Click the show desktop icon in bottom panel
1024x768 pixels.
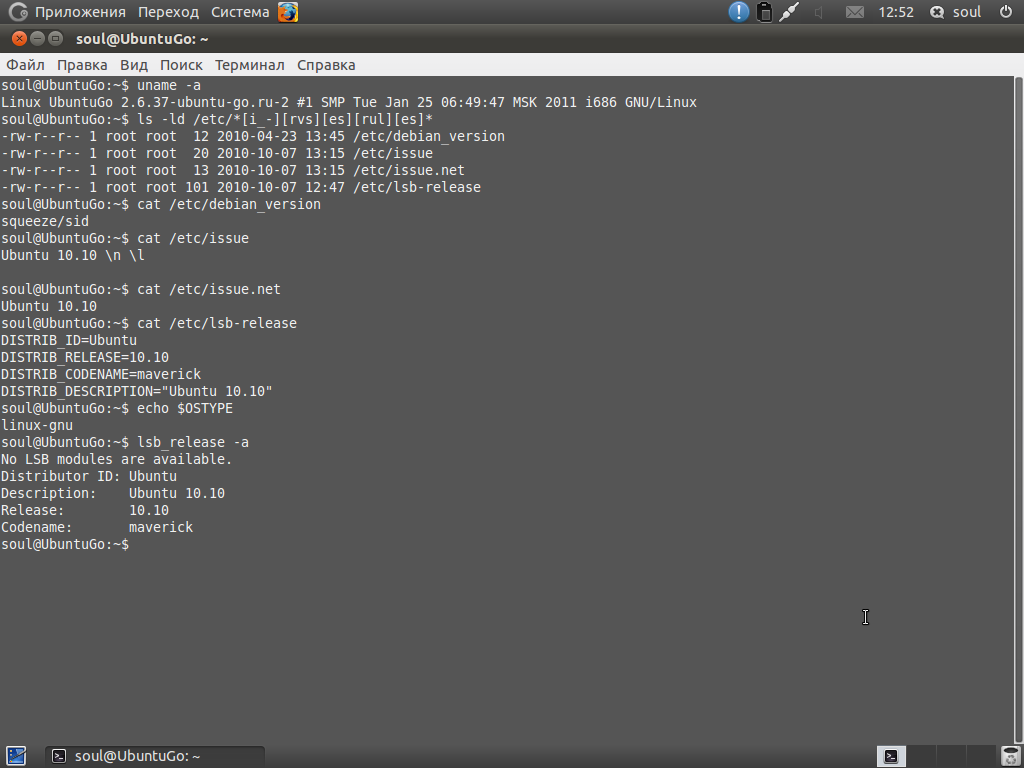pyautogui.click(x=16, y=756)
